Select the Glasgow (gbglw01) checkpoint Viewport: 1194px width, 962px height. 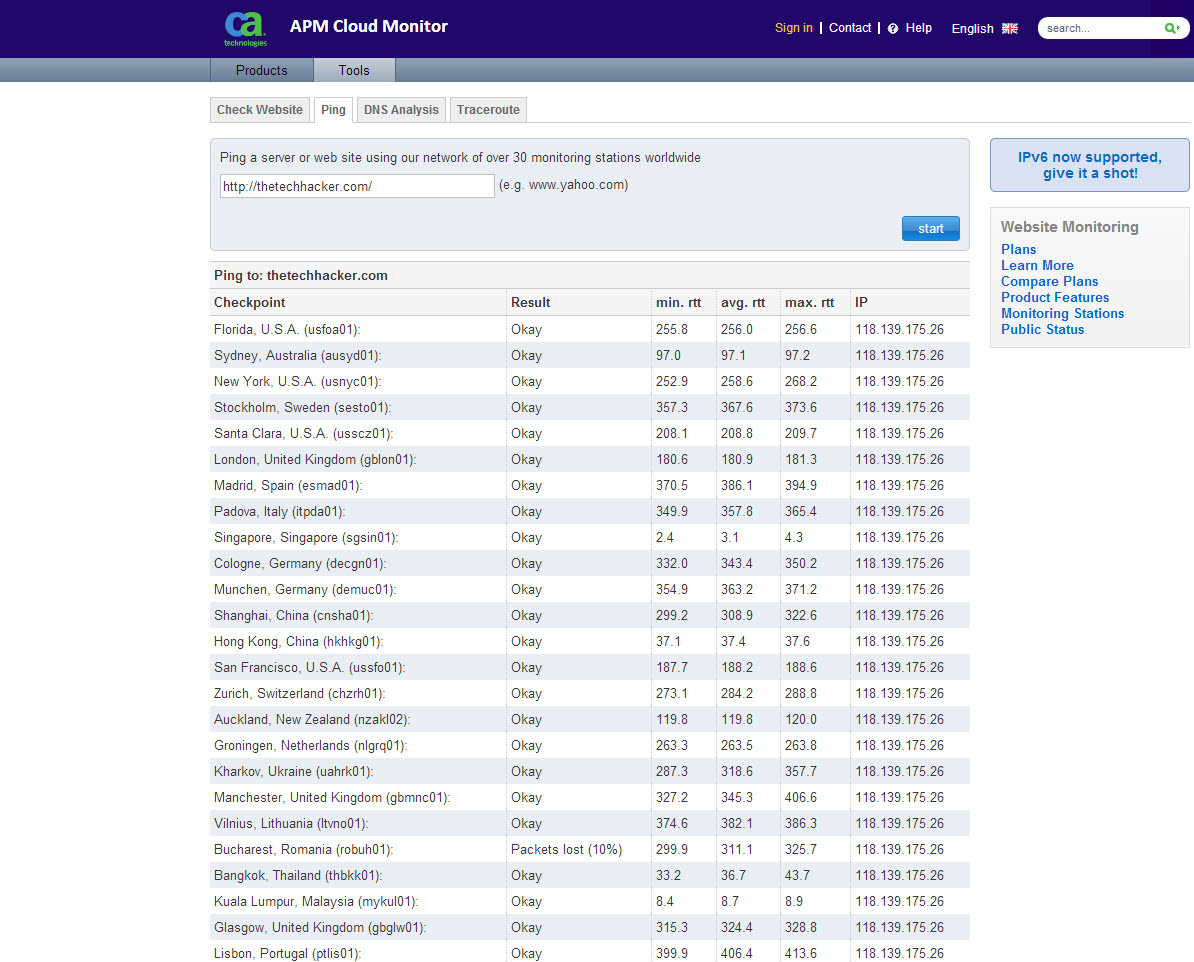click(320, 927)
